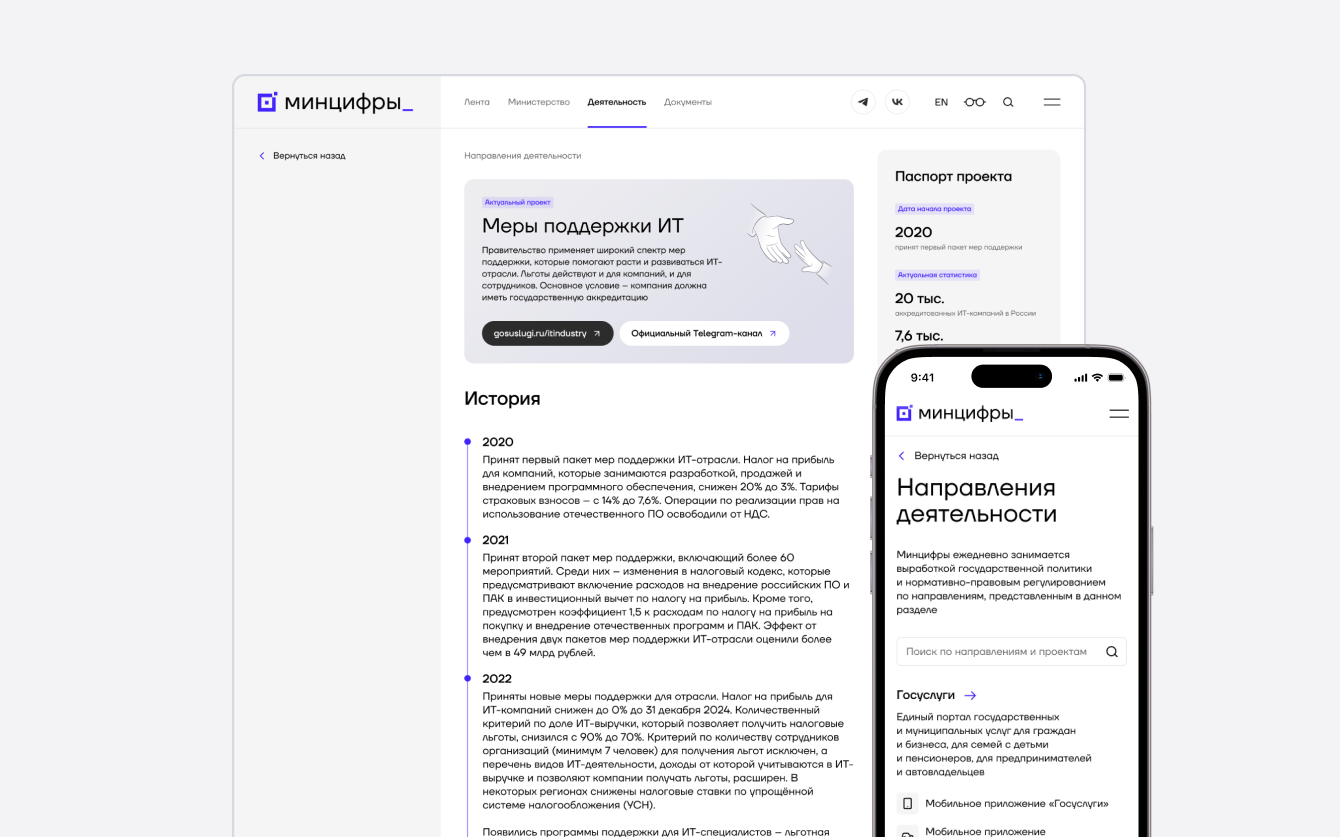Click the magnifier icon in the phone search field
Image resolution: width=1340 pixels, height=837 pixels.
[x=1111, y=652]
